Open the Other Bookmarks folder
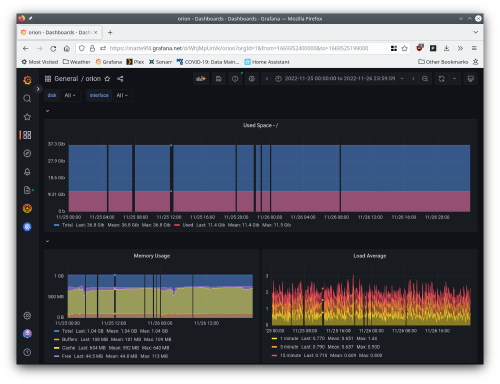Image resolution: width=500 pixels, height=384 pixels. [x=443, y=62]
